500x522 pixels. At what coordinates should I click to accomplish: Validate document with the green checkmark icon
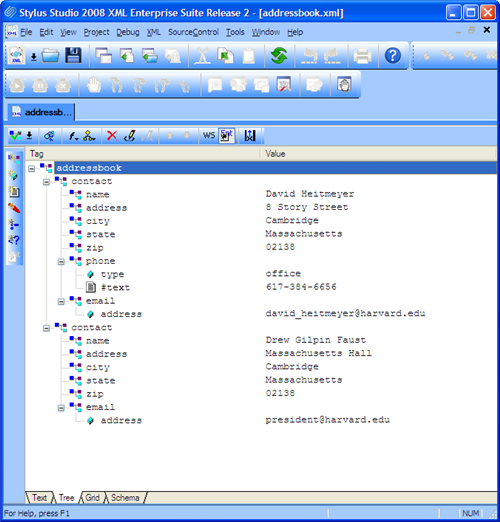pos(15,136)
